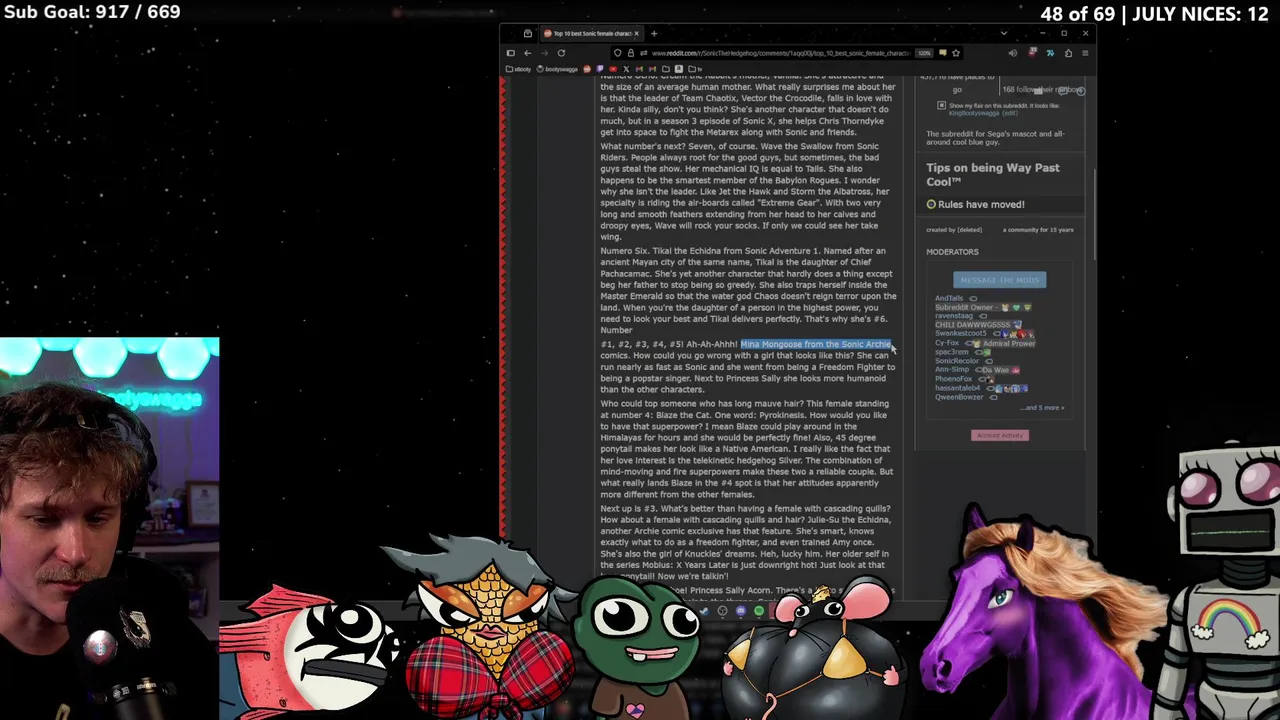Open moderator hassantaleb4 profile
The image size is (1280, 720).
tap(958, 388)
